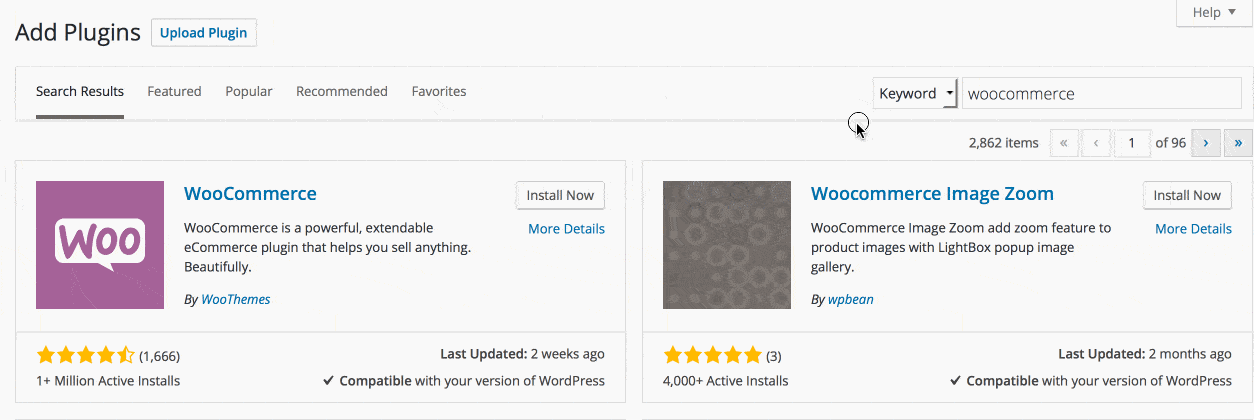Go to the next page arrow
The height and width of the screenshot is (420, 1254).
click(x=1206, y=143)
